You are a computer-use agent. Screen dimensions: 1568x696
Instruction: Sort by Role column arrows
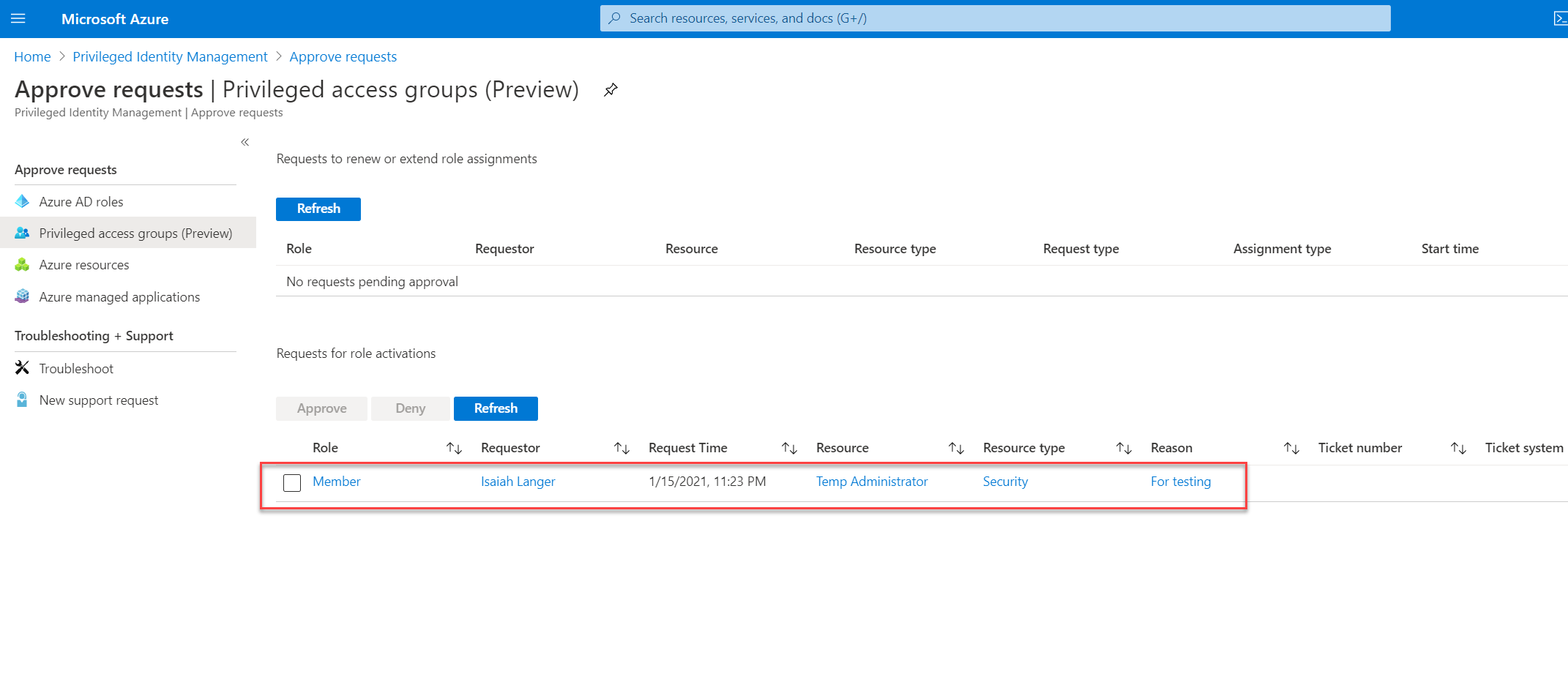[454, 448]
